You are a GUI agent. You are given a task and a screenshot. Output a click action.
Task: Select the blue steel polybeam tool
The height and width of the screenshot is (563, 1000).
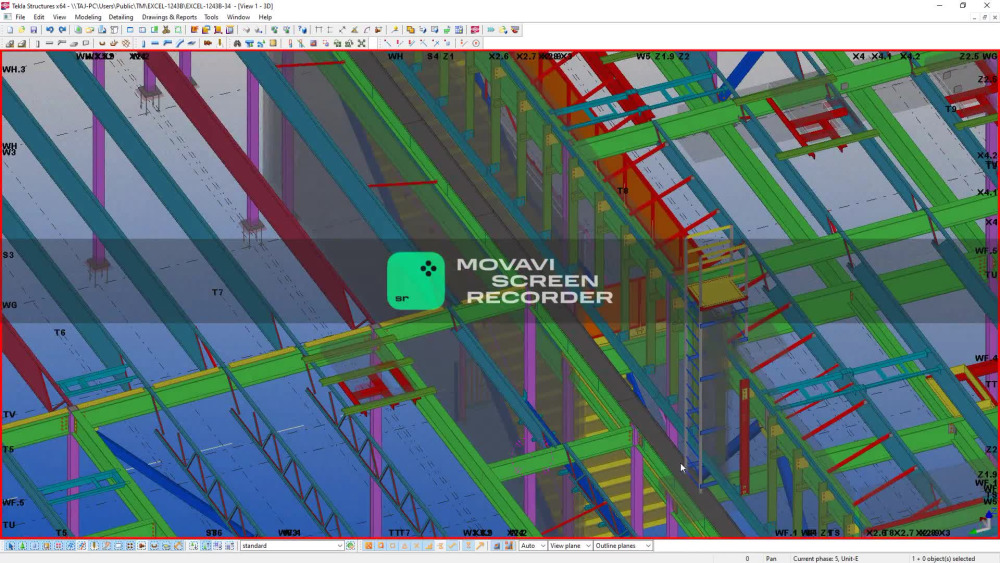pos(167,43)
